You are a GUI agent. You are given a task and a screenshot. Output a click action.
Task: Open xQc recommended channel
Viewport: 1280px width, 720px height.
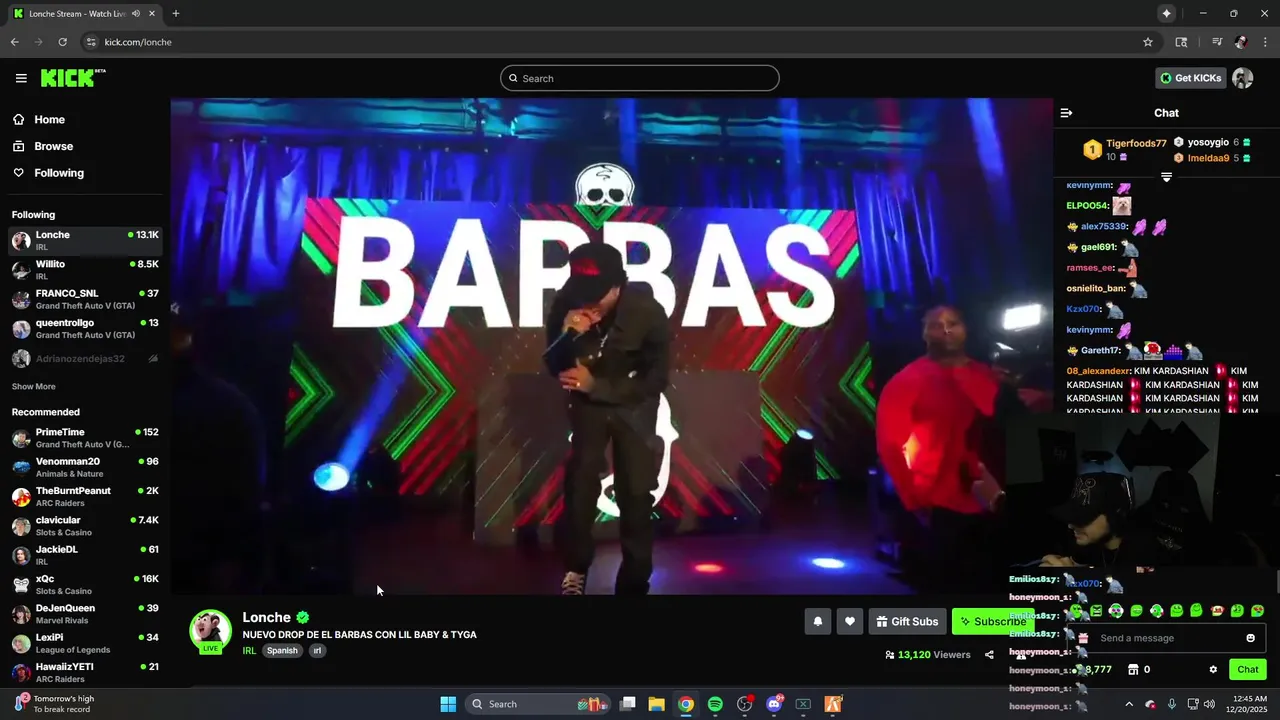point(85,584)
